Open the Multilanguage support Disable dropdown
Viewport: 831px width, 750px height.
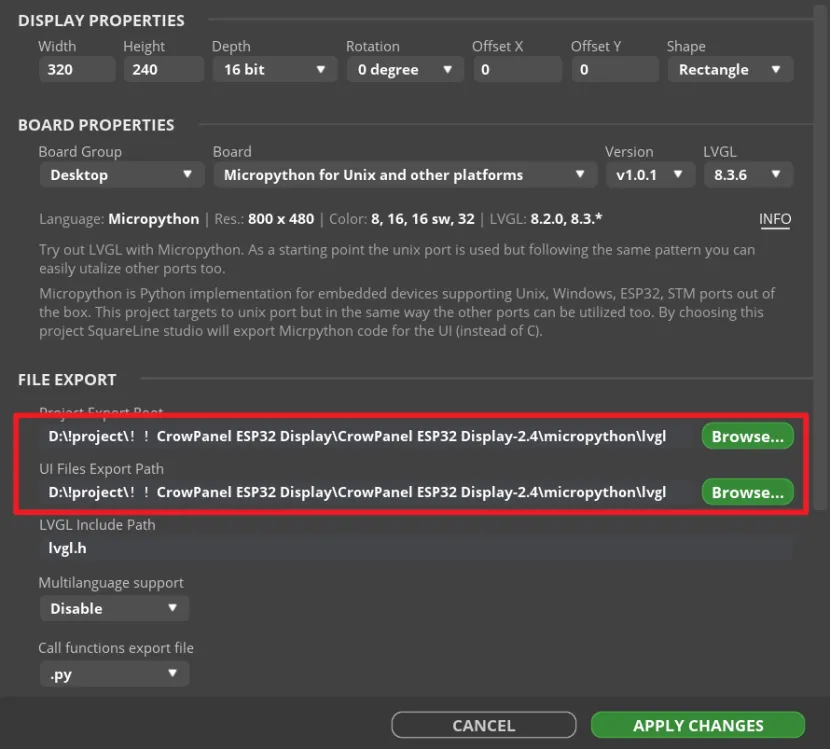pyautogui.click(x=113, y=608)
